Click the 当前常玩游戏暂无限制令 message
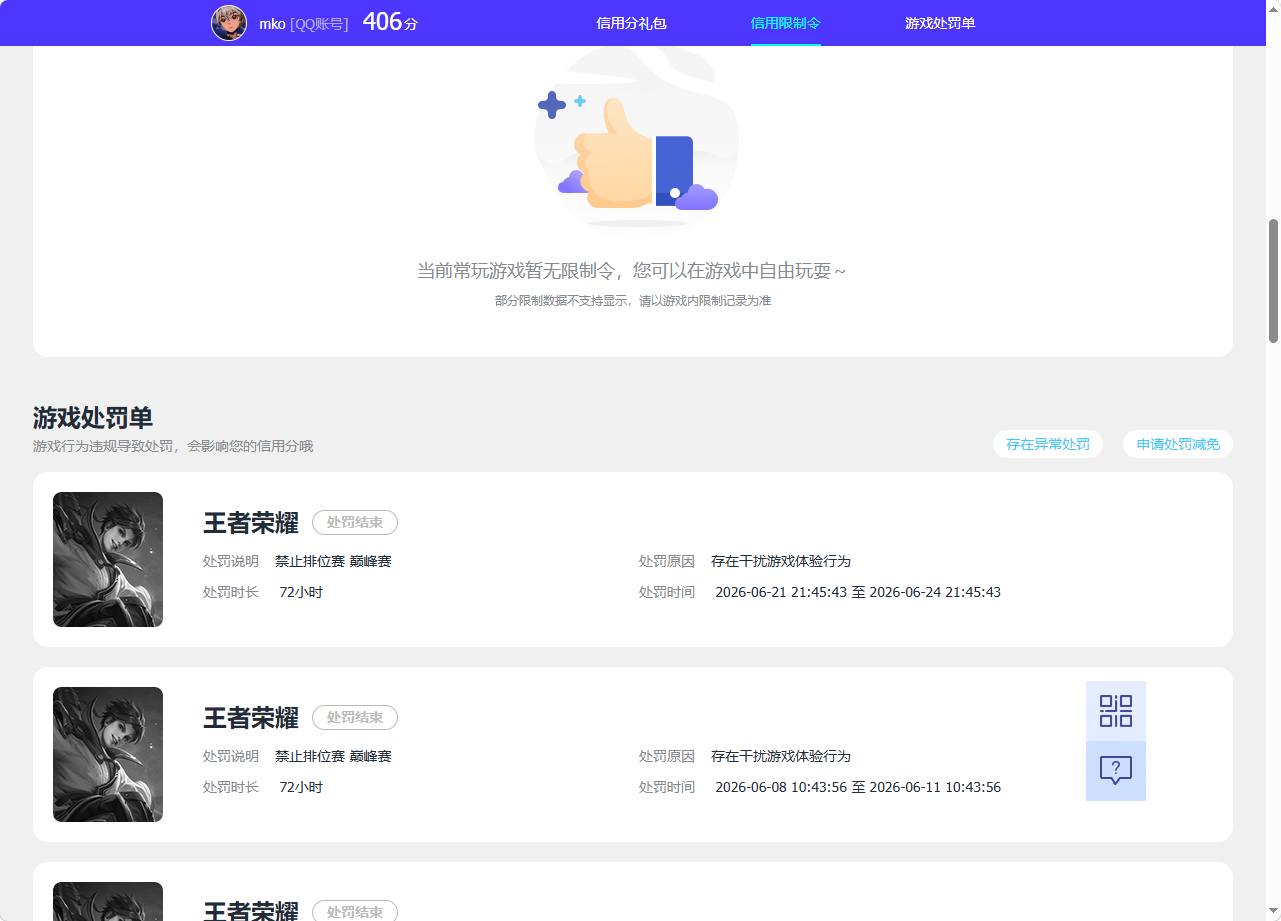This screenshot has width=1281, height=921. click(632, 271)
